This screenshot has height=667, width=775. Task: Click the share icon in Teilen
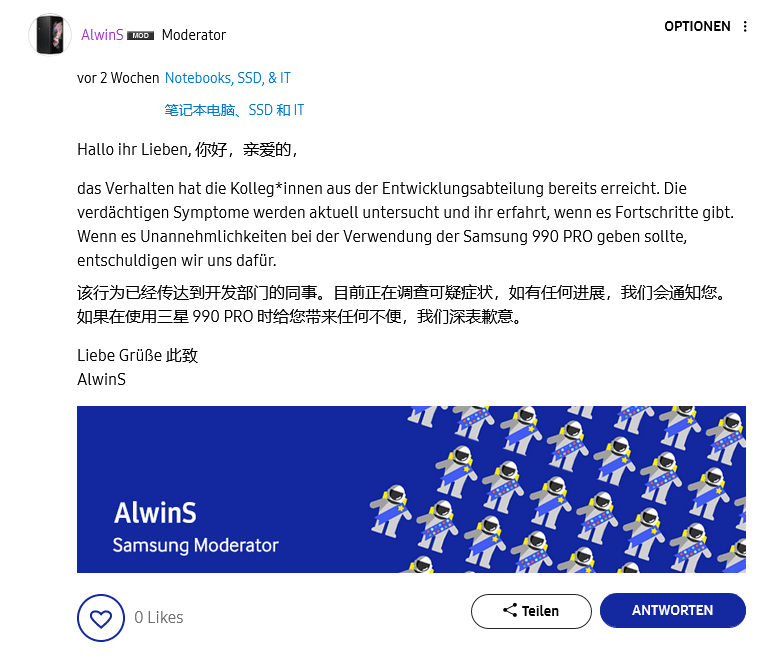coord(510,610)
